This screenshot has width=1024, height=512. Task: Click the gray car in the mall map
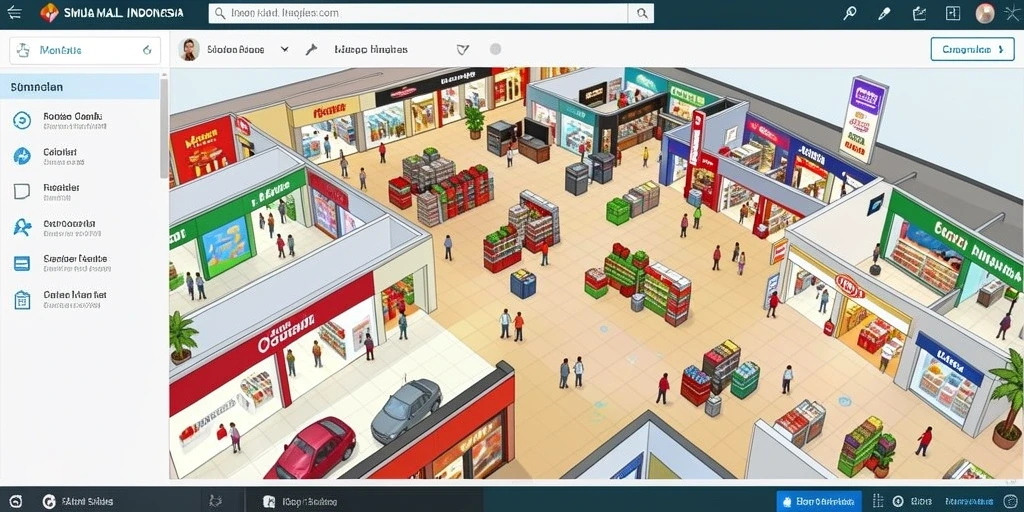click(406, 410)
